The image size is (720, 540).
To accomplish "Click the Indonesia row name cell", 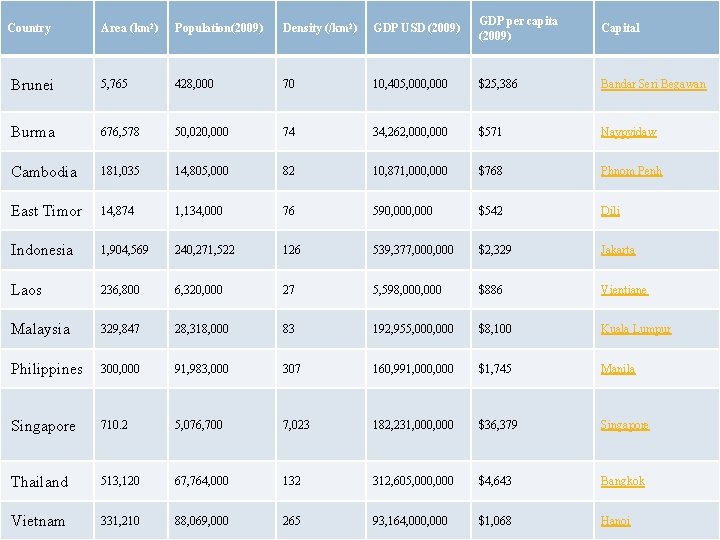I will (42, 250).
